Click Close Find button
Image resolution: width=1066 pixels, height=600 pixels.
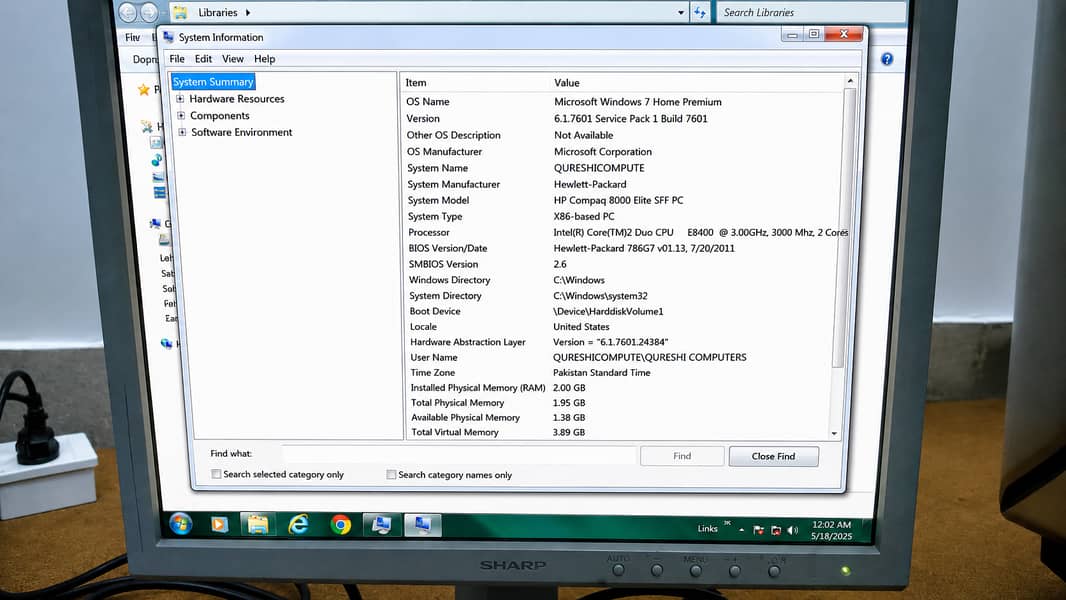click(x=774, y=456)
